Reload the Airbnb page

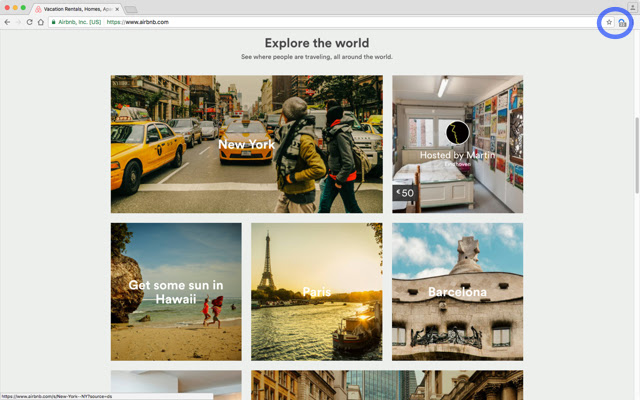(30, 22)
